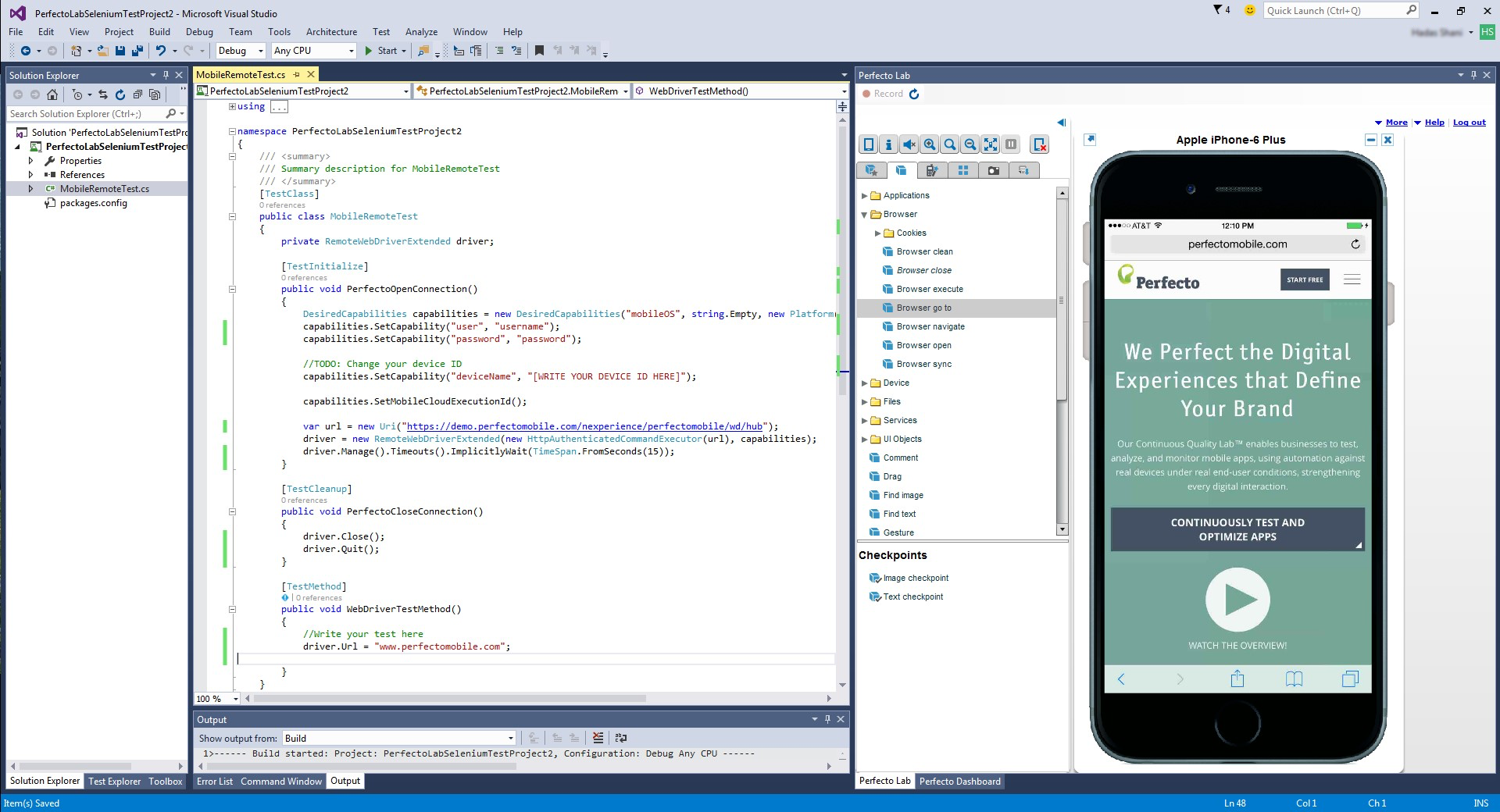Open the Architecture menu

[331, 32]
